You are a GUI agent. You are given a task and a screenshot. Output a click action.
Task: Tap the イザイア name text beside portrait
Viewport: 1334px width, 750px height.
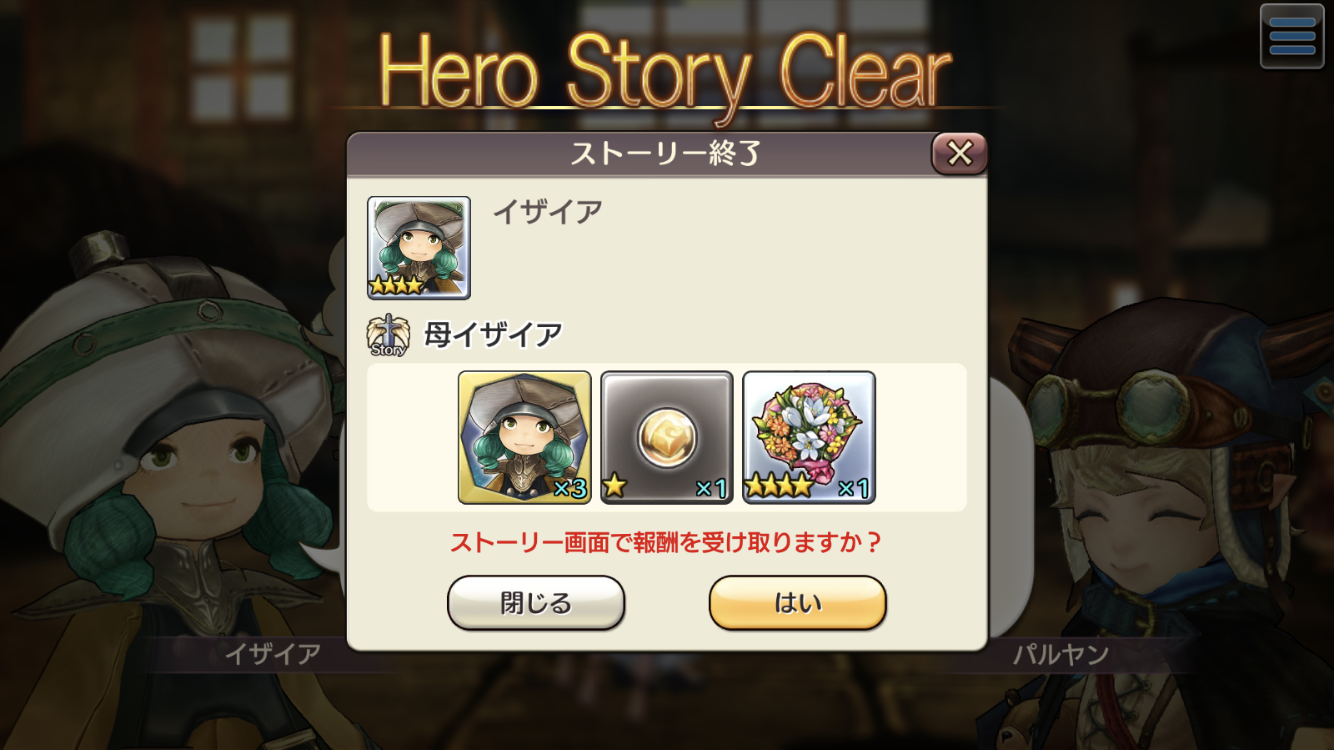(x=548, y=212)
